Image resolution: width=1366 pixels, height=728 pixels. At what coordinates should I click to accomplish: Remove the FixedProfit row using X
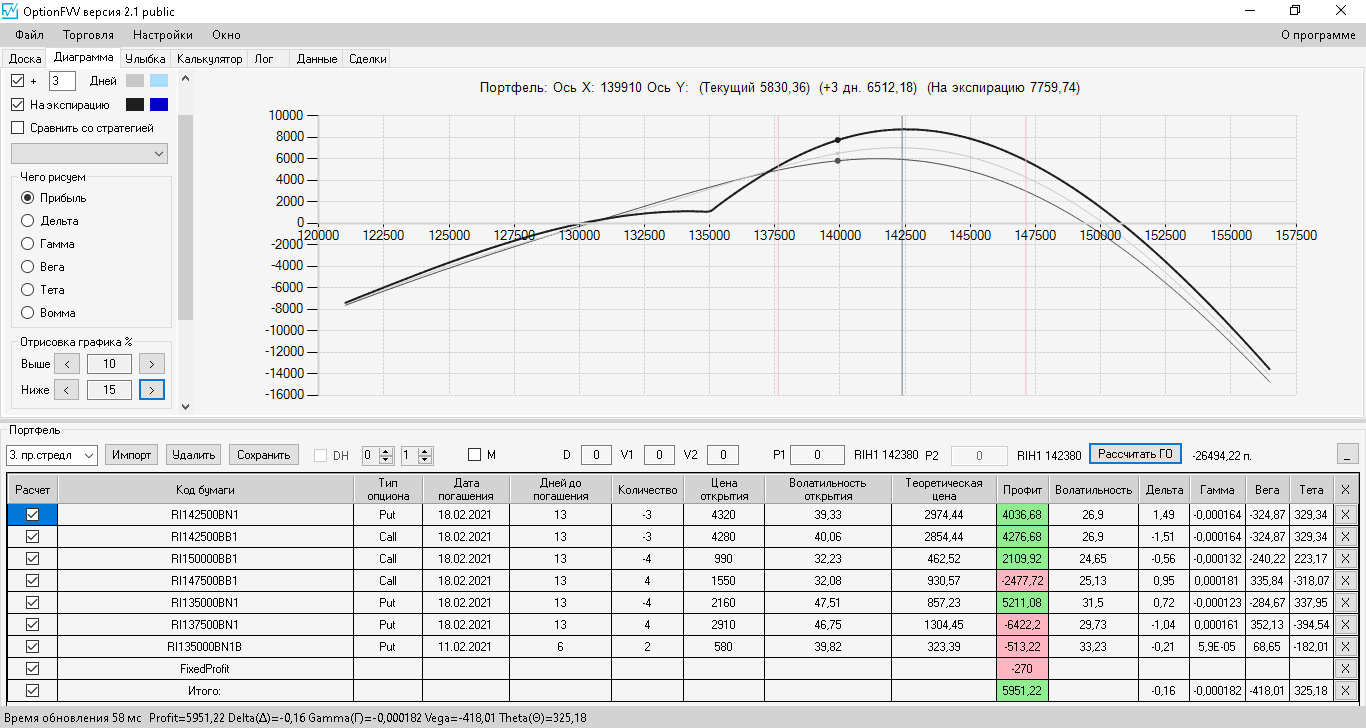[x=1344, y=668]
